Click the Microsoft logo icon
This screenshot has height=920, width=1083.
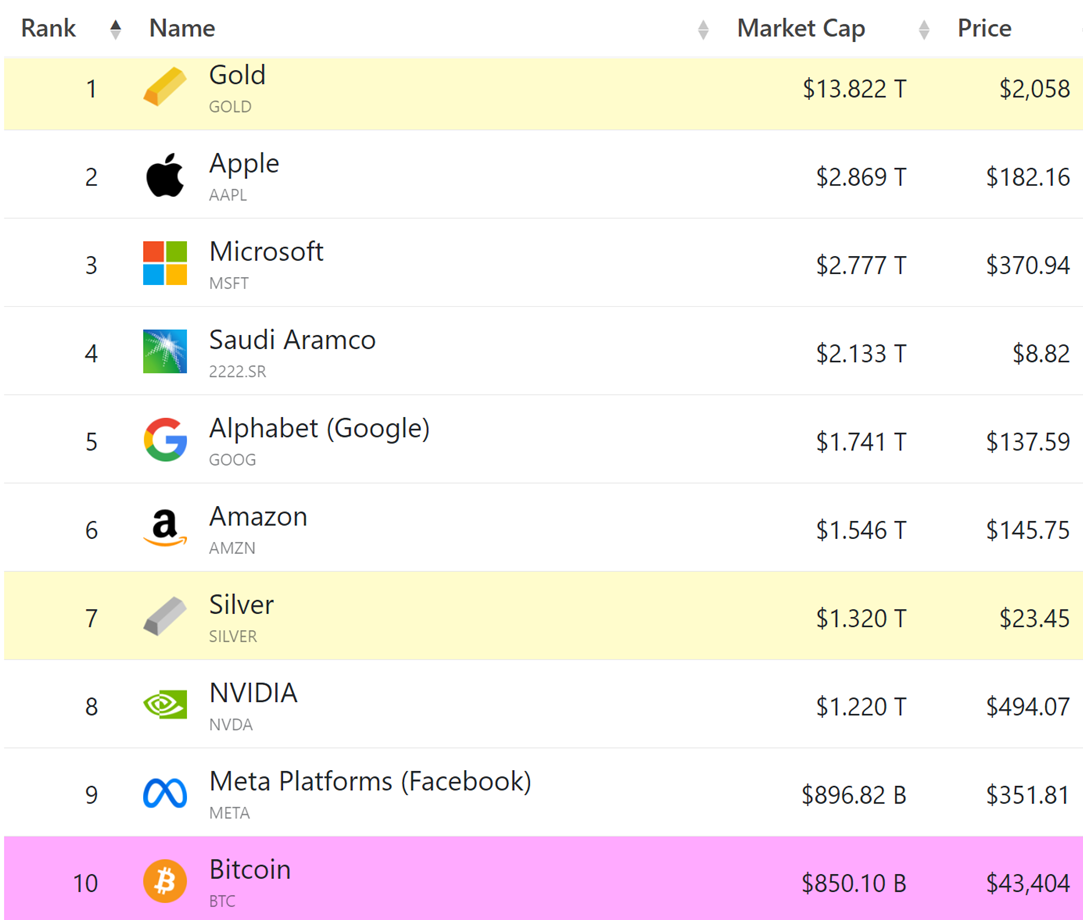165,264
